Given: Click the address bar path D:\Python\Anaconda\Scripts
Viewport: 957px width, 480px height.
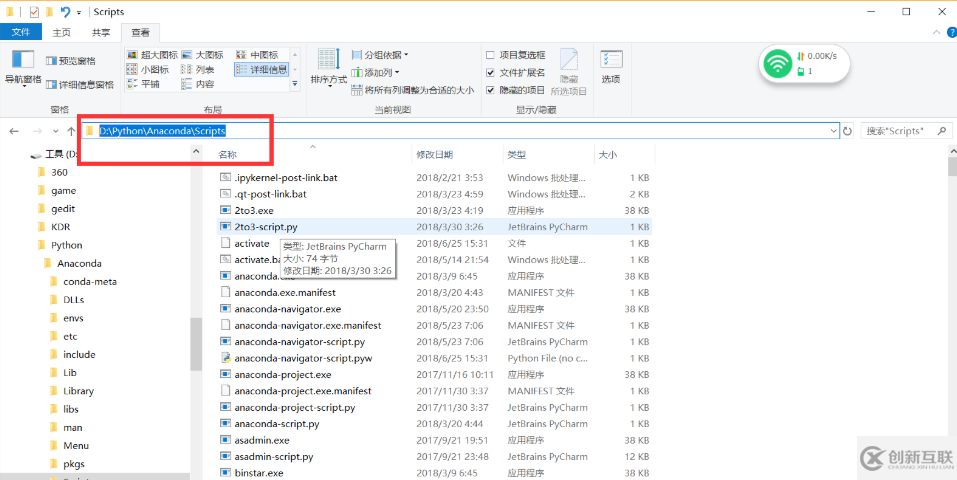Looking at the screenshot, I should [x=162, y=131].
